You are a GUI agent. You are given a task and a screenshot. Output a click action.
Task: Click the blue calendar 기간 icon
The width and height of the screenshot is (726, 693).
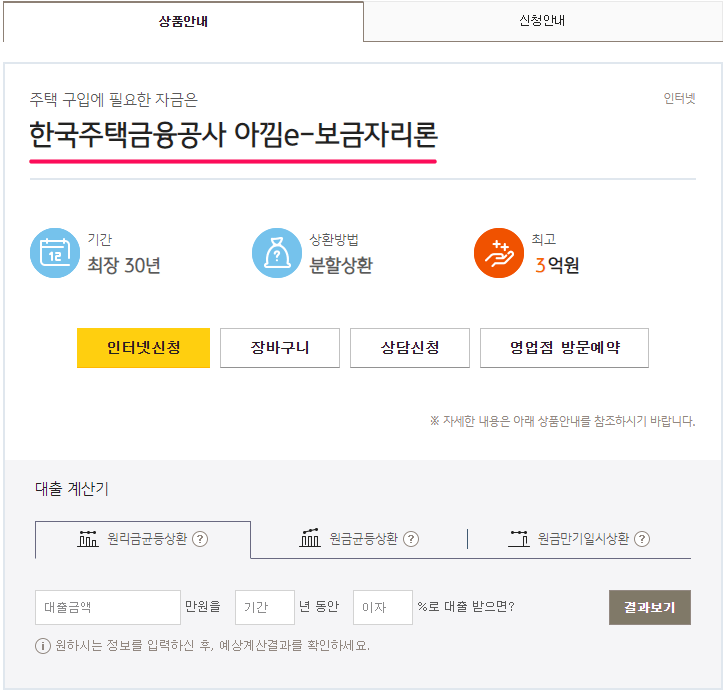[55, 253]
